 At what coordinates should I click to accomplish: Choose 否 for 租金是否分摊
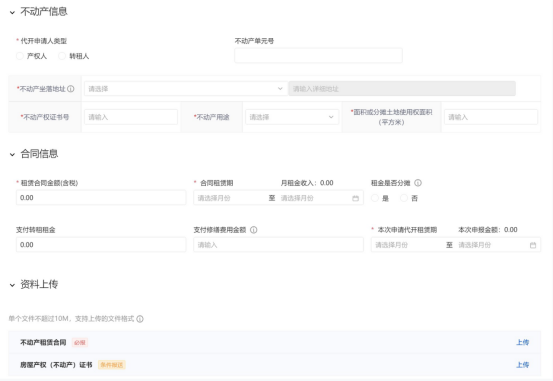pyautogui.click(x=404, y=198)
